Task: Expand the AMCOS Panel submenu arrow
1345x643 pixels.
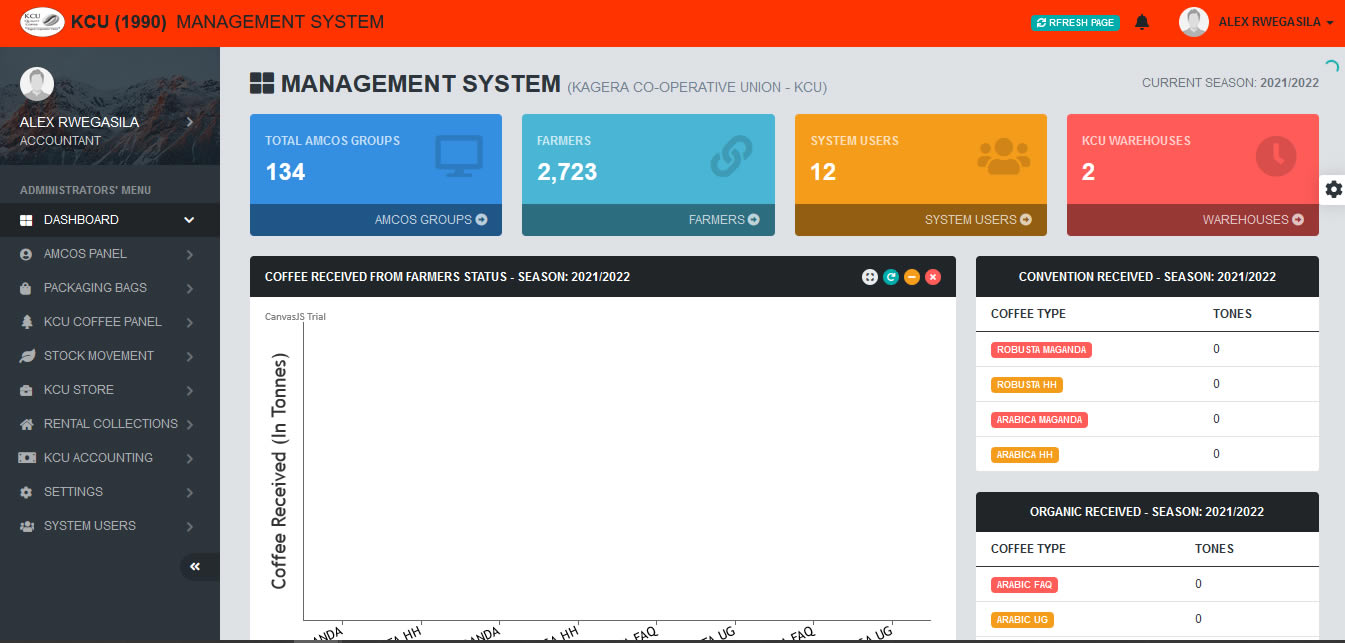Action: pos(189,254)
